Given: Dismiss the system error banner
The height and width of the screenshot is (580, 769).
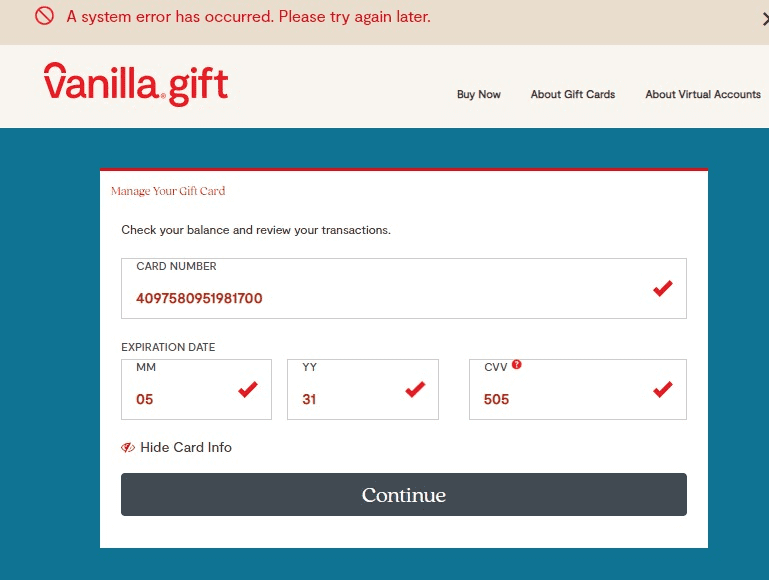Looking at the screenshot, I should coord(764,18).
